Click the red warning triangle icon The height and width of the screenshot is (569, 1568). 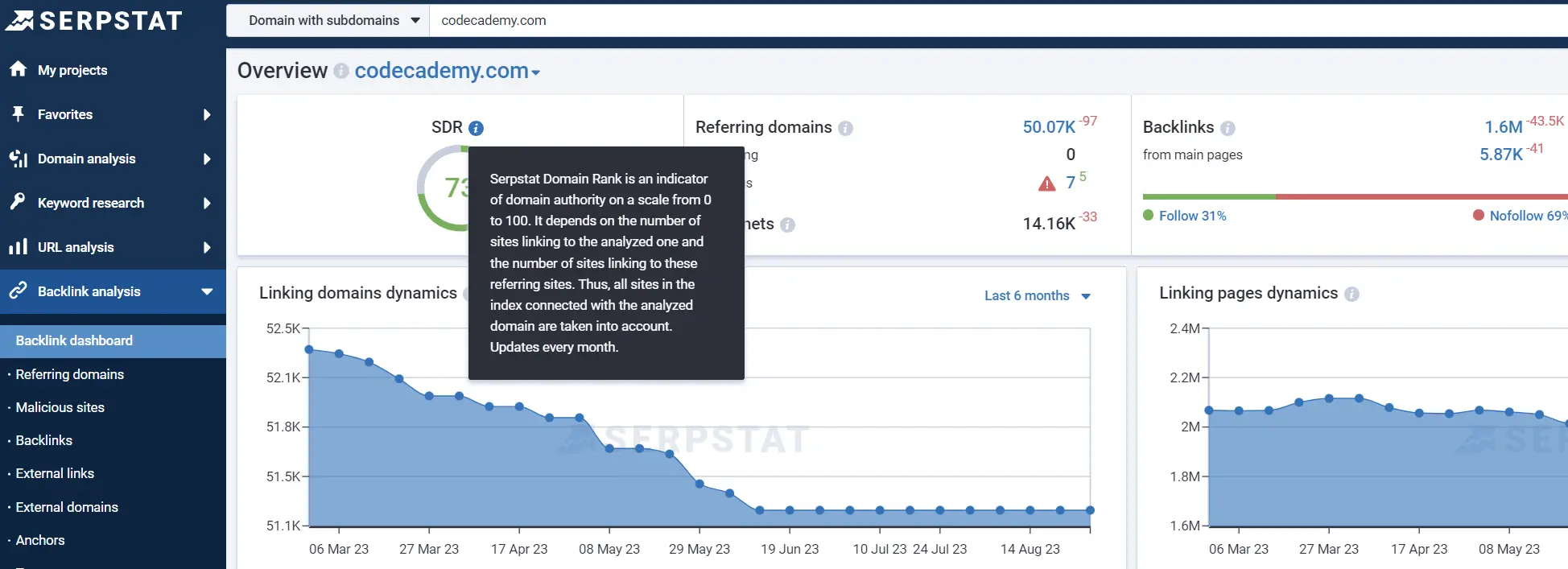(1046, 183)
